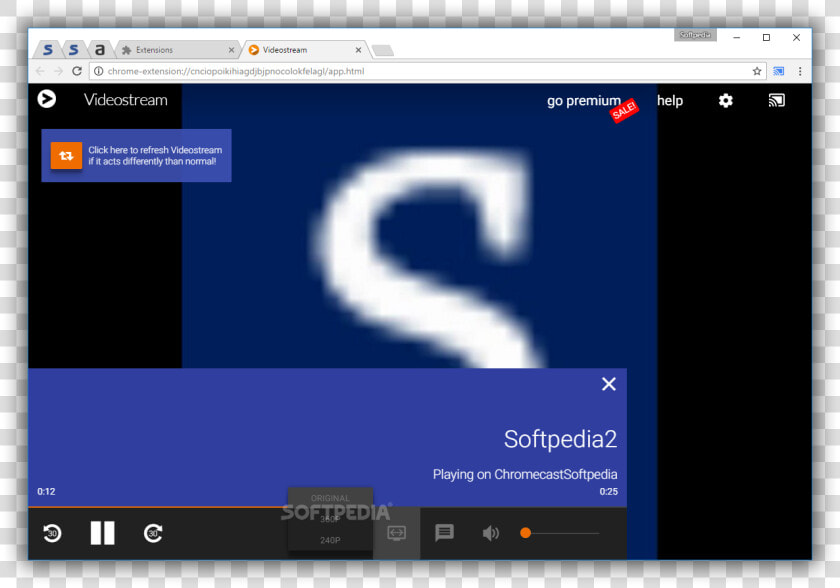The height and width of the screenshot is (588, 840).
Task: Open a new browser tab
Action: tap(383, 50)
